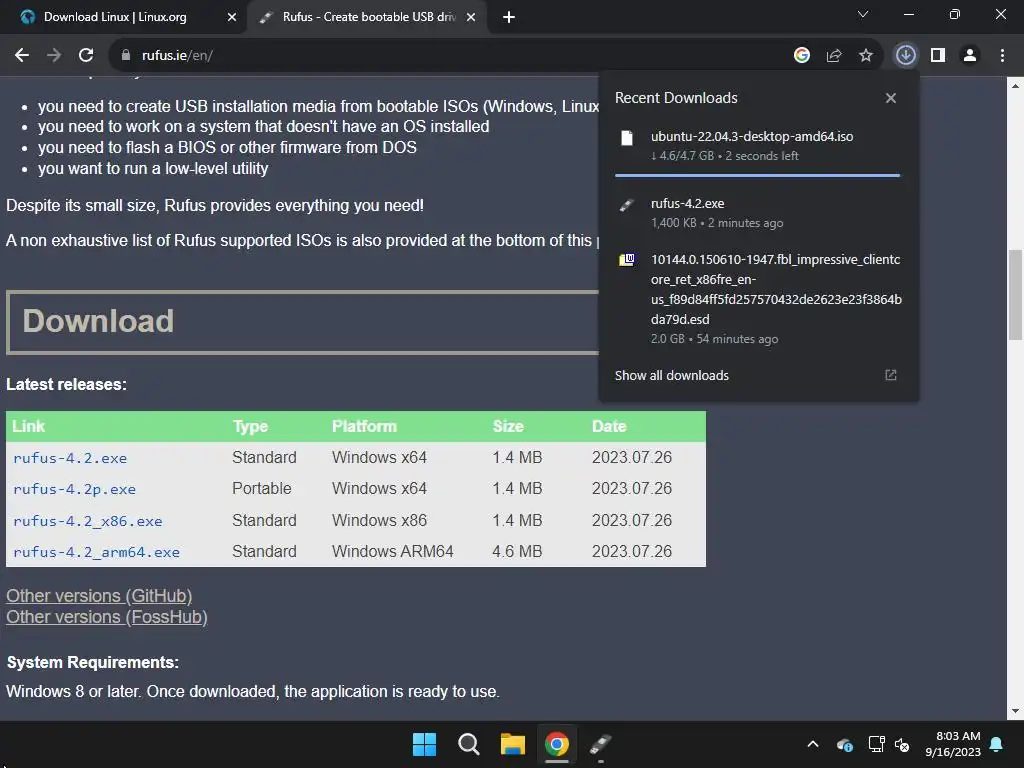
Task: Close the Rufus tab
Action: [x=471, y=18]
